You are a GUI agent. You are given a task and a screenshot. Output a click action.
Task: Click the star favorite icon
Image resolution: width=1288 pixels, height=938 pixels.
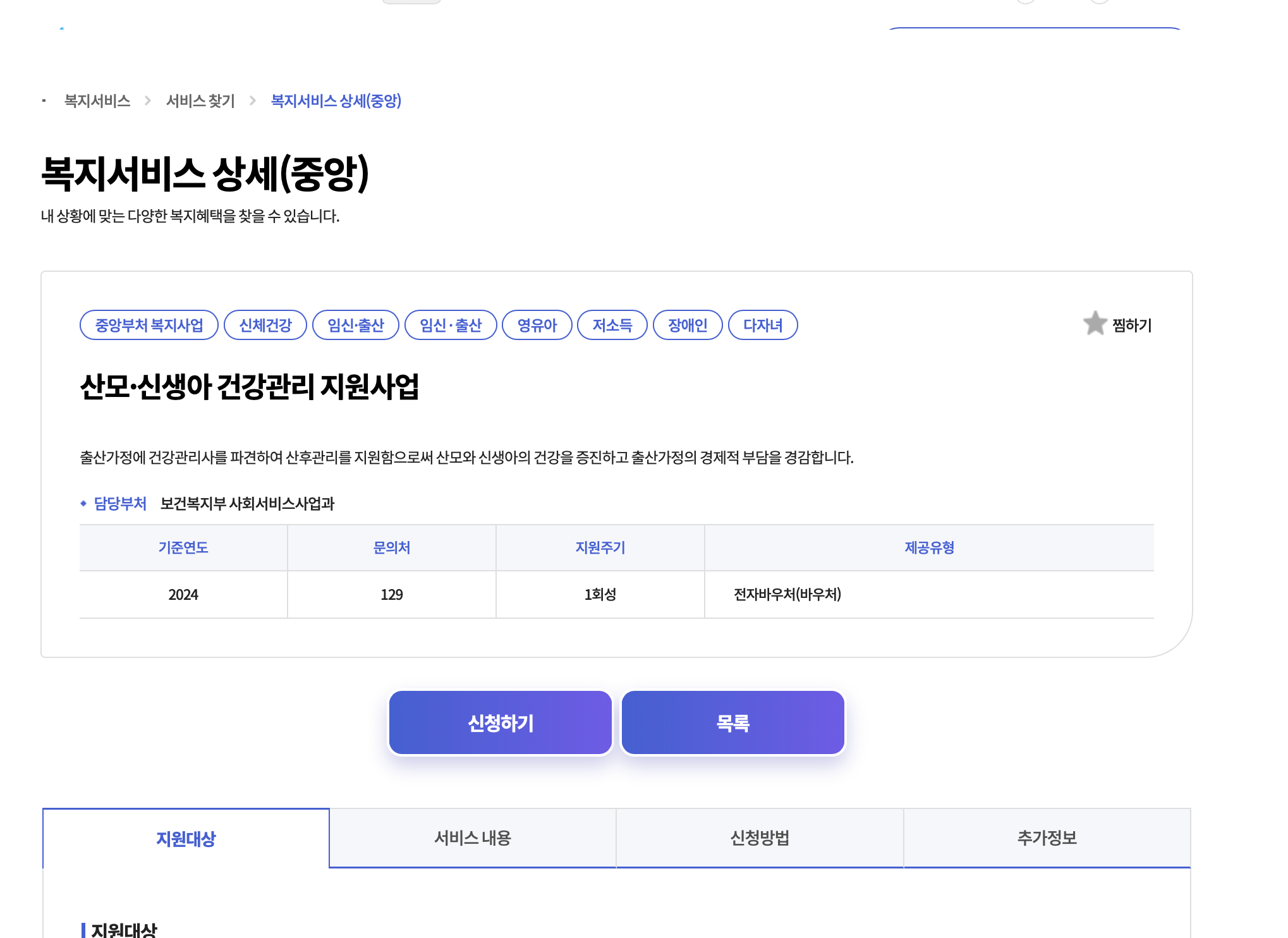(x=1095, y=324)
